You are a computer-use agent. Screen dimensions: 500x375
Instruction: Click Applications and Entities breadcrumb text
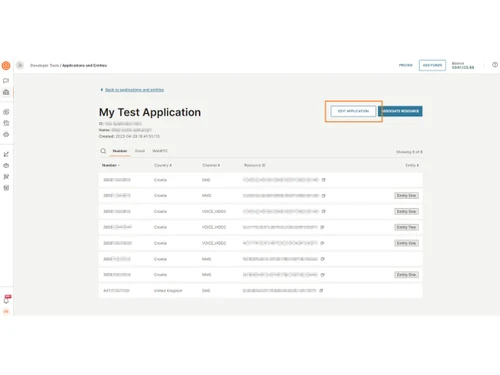pos(85,65)
